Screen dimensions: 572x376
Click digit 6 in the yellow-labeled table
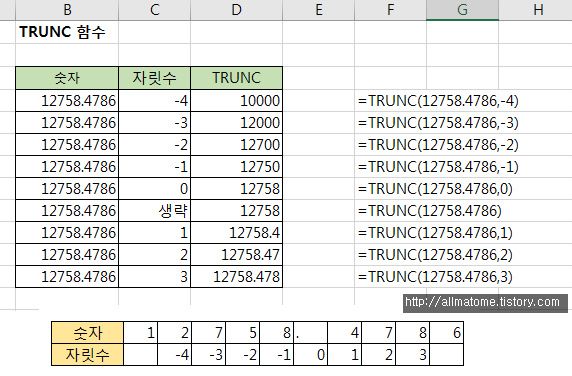click(x=447, y=333)
